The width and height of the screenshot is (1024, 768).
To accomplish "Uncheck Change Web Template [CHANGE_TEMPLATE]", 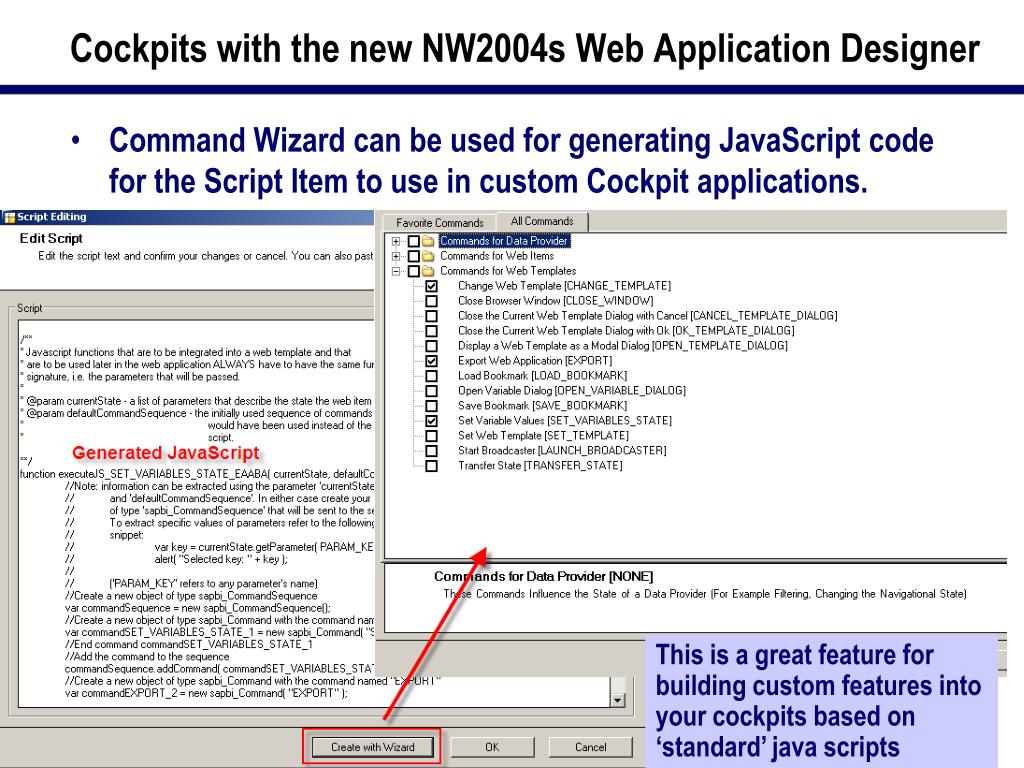I will tap(431, 286).
